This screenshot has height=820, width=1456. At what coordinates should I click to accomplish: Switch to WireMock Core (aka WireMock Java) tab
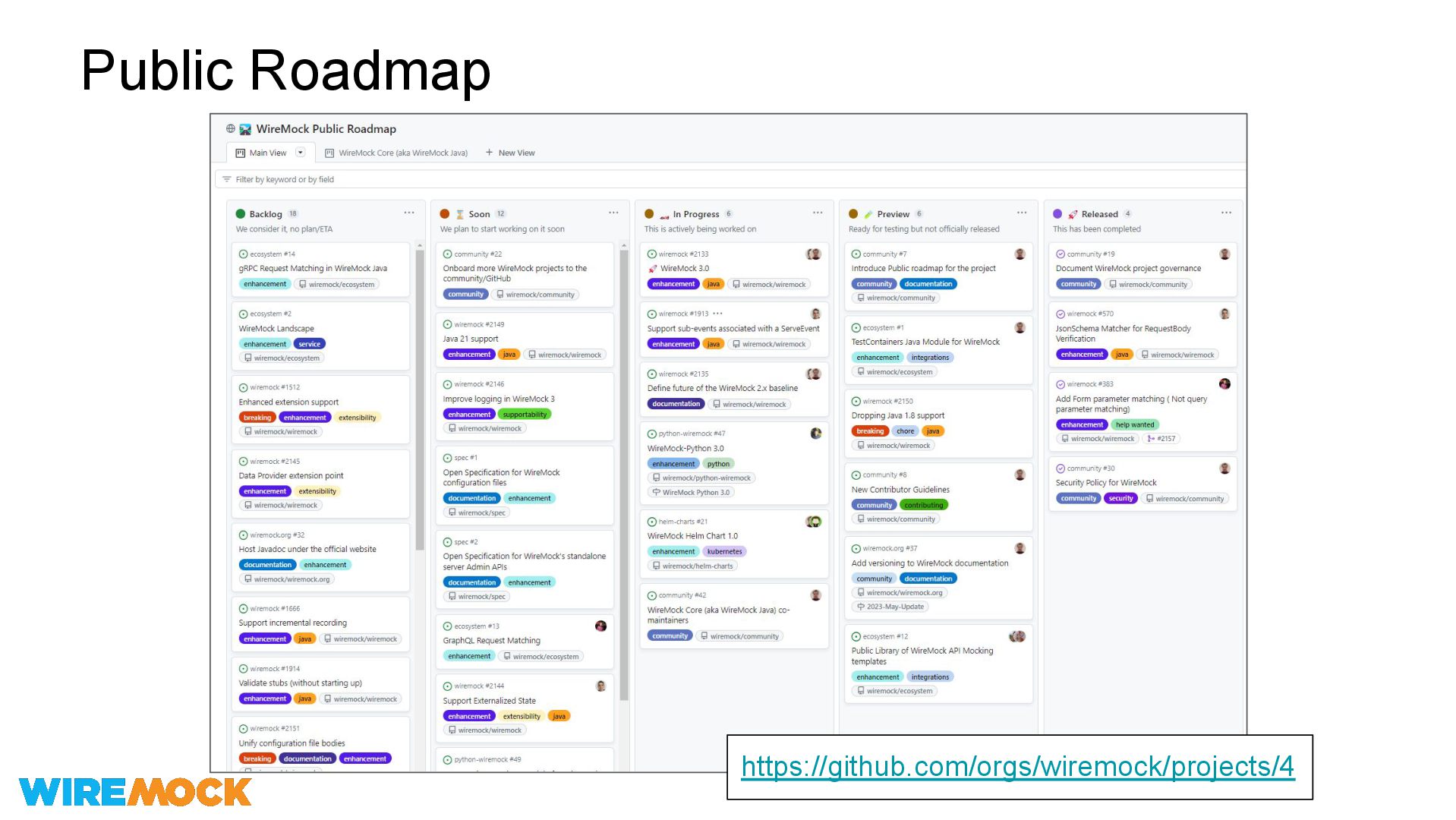pos(396,153)
